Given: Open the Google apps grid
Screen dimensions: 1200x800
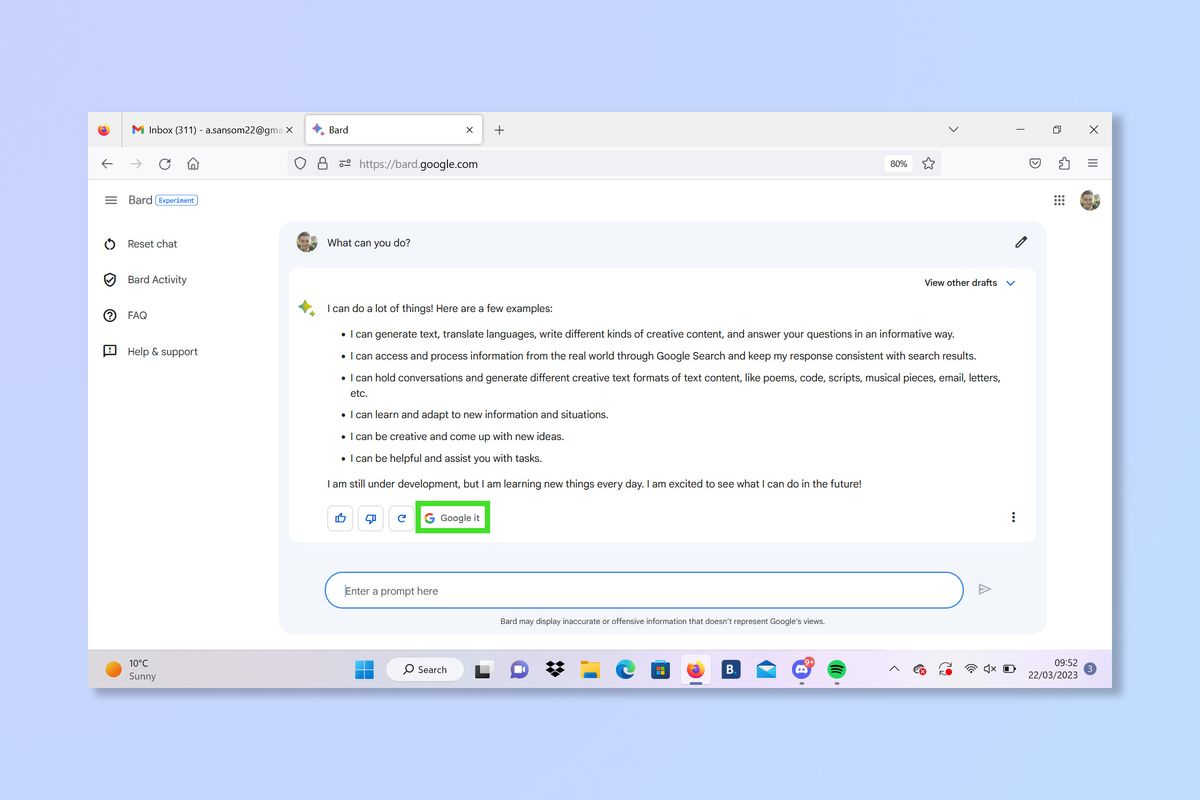Looking at the screenshot, I should coord(1059,199).
